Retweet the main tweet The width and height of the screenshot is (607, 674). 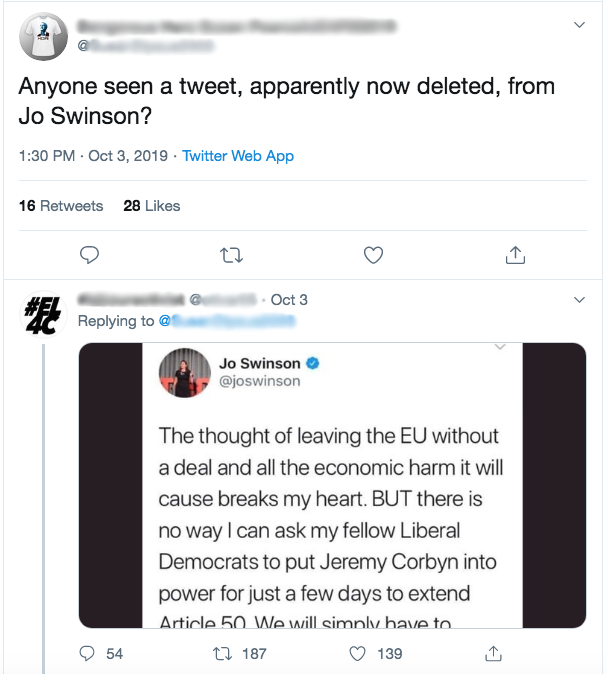231,255
